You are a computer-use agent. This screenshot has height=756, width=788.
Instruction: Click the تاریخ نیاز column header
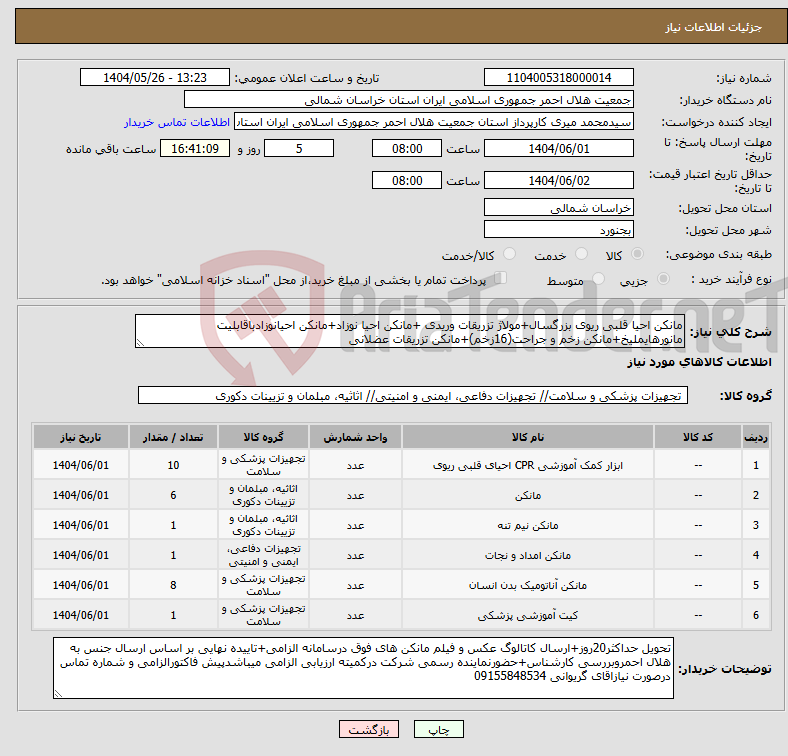click(x=81, y=437)
